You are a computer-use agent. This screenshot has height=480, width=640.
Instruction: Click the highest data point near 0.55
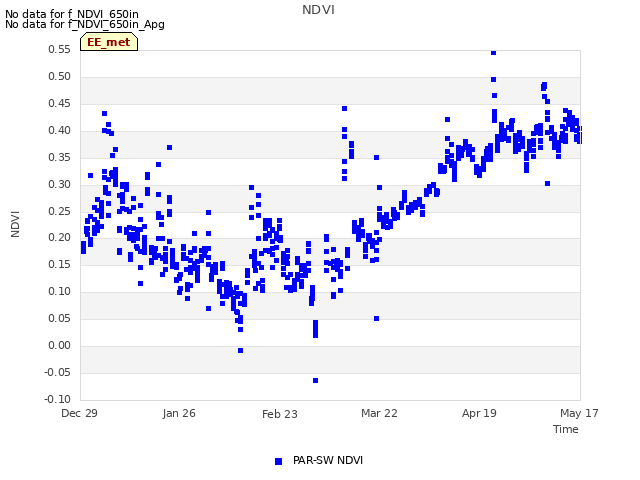493,53
